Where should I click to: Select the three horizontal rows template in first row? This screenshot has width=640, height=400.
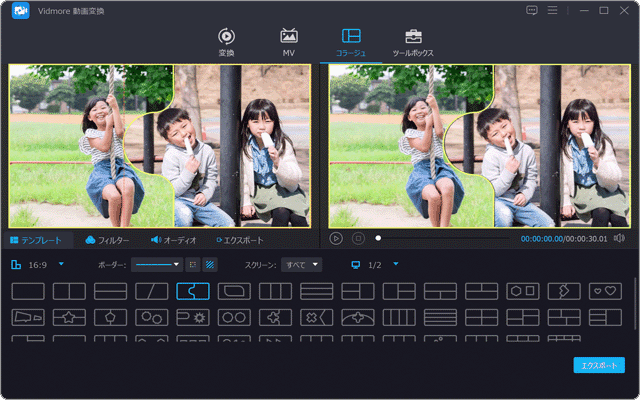[317, 291]
